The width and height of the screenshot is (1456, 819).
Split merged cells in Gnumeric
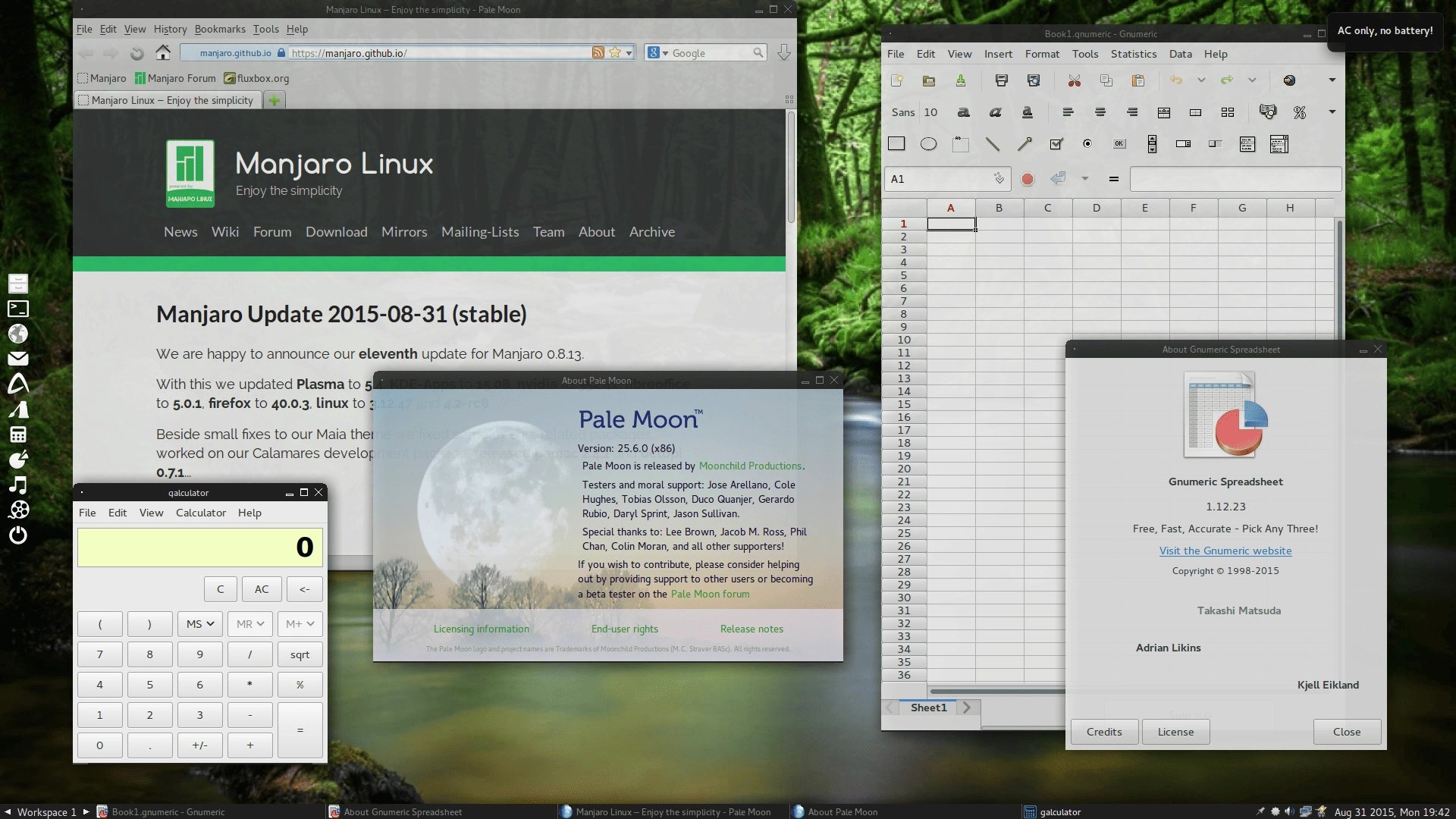pyautogui.click(x=1228, y=112)
